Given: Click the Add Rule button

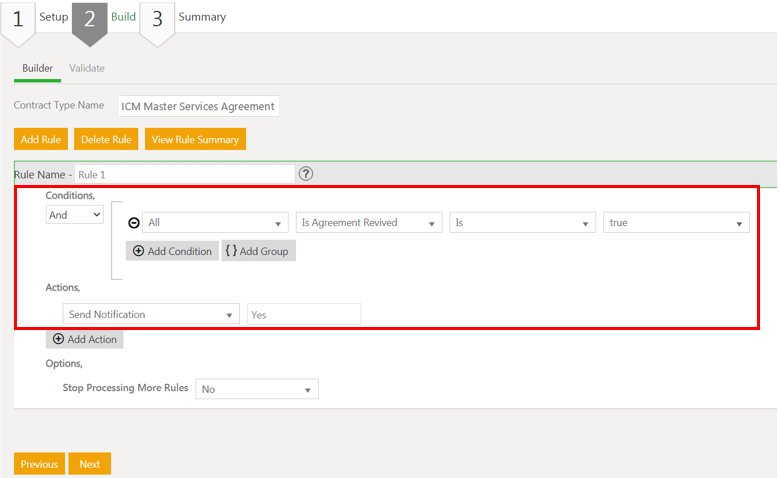Looking at the screenshot, I should [x=40, y=139].
